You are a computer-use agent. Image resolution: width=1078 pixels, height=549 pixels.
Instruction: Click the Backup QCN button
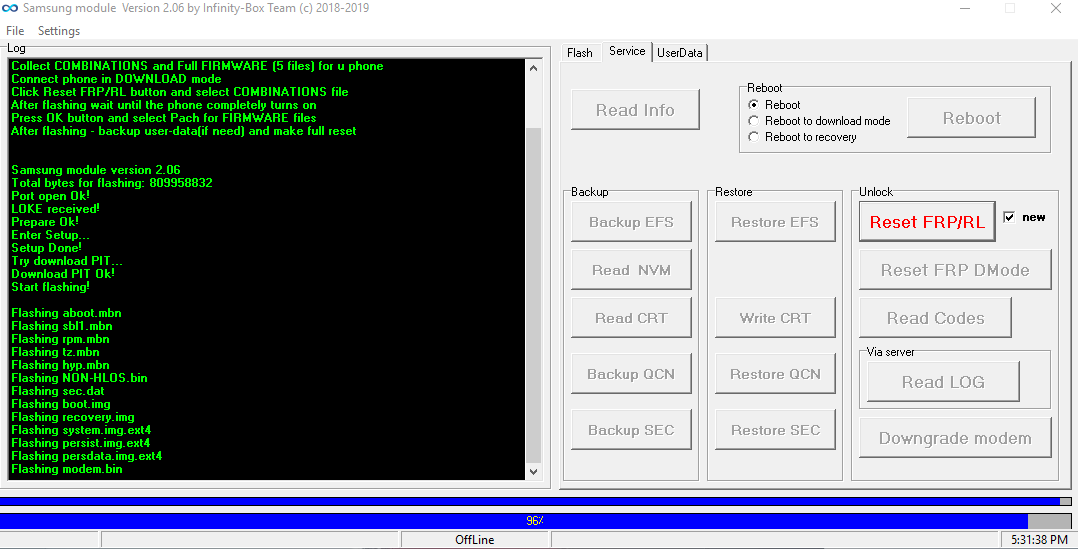(631, 374)
